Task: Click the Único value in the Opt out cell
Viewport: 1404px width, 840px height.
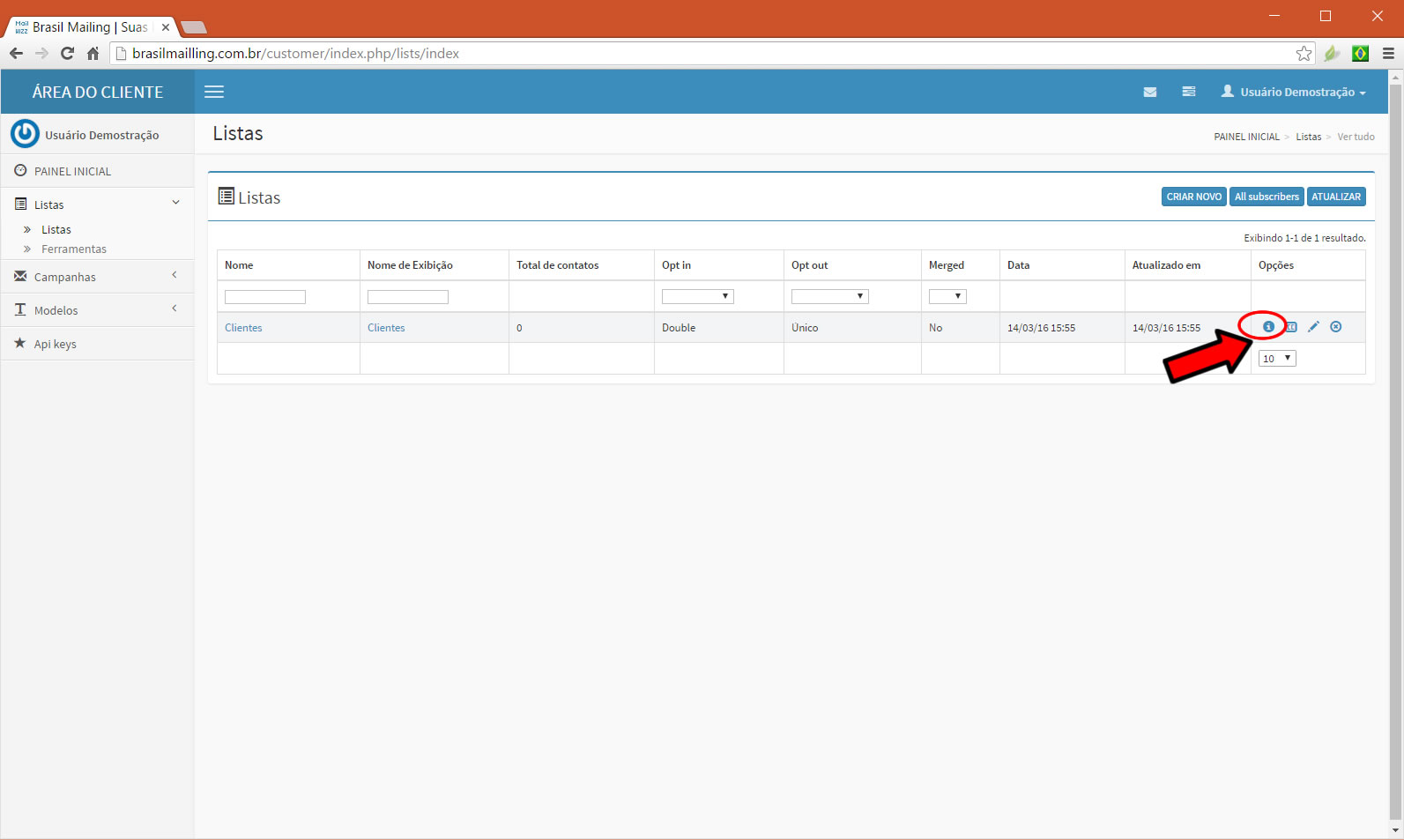Action: pyautogui.click(x=805, y=328)
